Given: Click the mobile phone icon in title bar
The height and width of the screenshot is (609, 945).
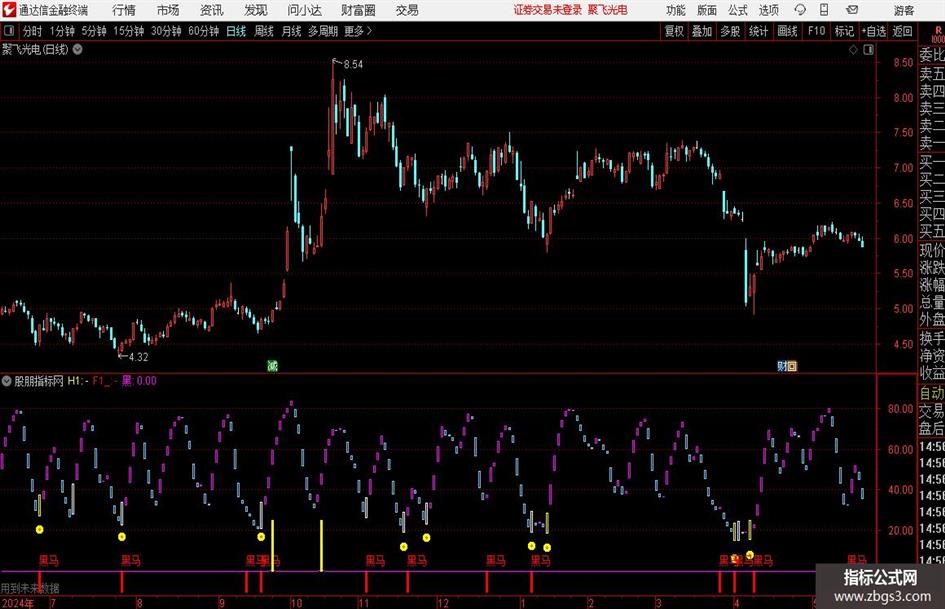Looking at the screenshot, I should pyautogui.click(x=824, y=10).
